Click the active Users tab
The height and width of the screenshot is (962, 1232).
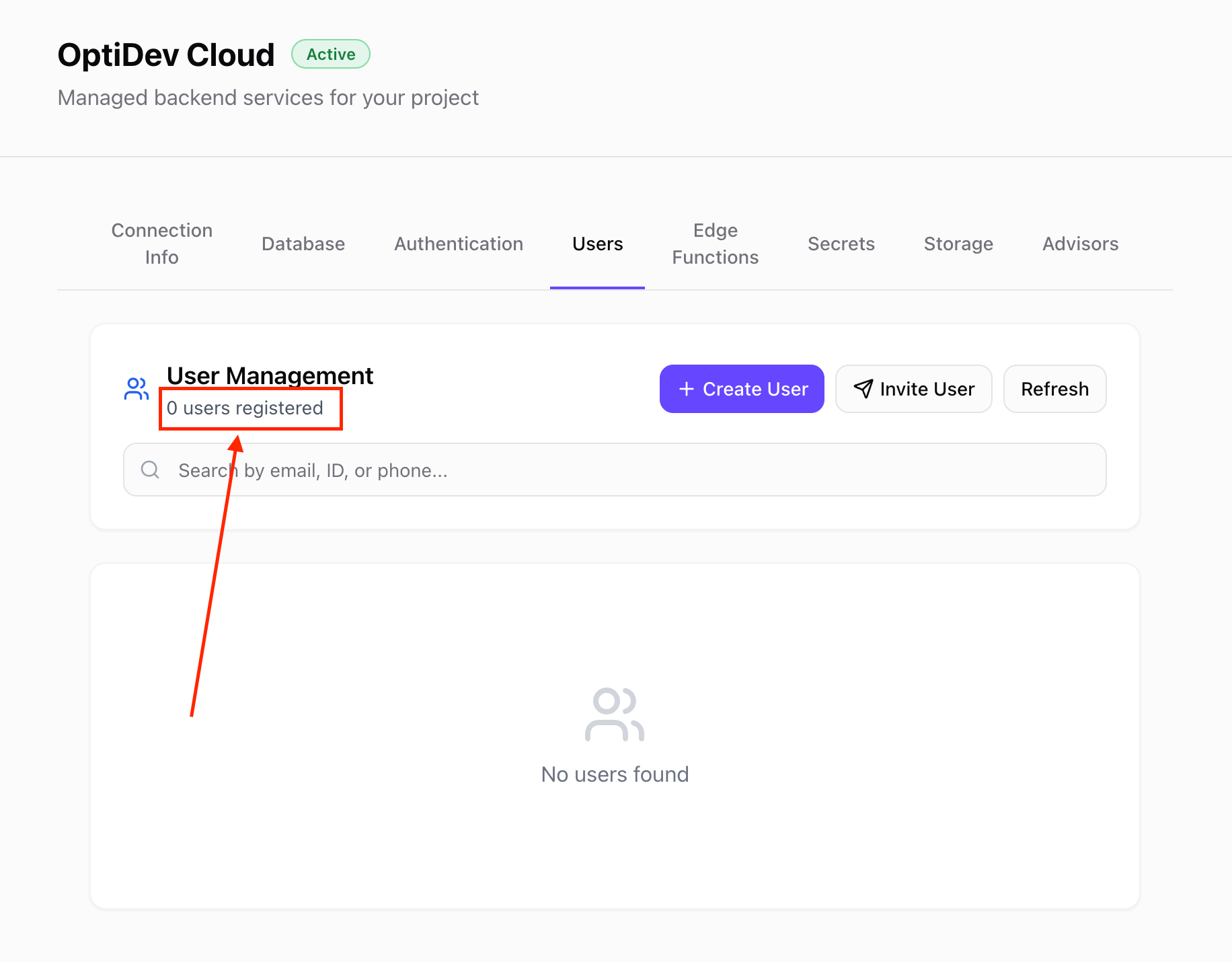coord(597,244)
